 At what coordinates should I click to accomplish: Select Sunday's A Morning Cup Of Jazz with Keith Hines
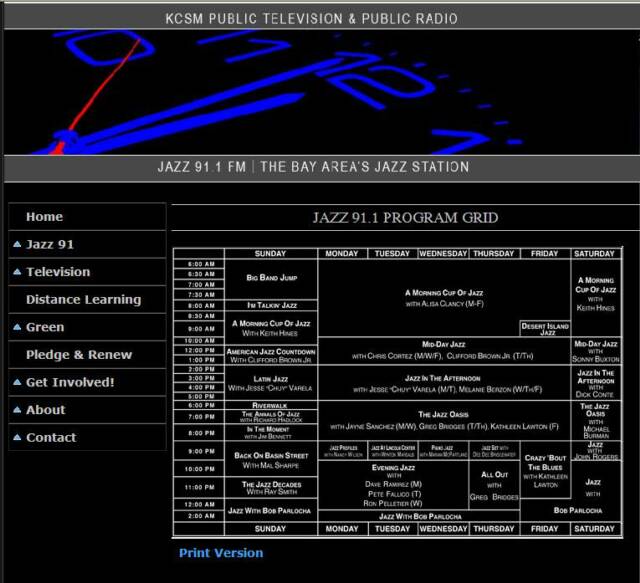[271, 328]
